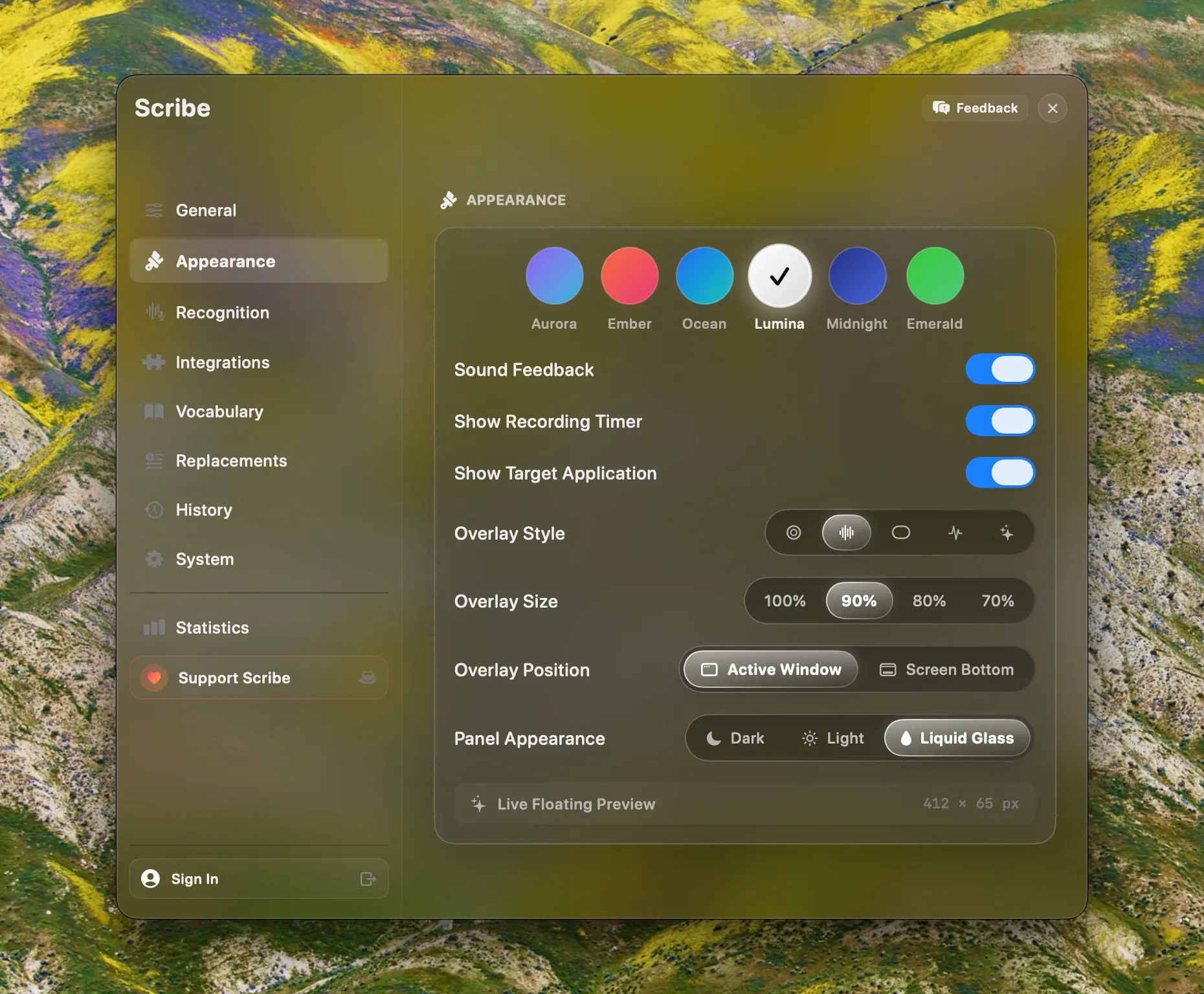The height and width of the screenshot is (994, 1204).
Task: Choose the Emerald green swatch
Action: click(x=935, y=276)
